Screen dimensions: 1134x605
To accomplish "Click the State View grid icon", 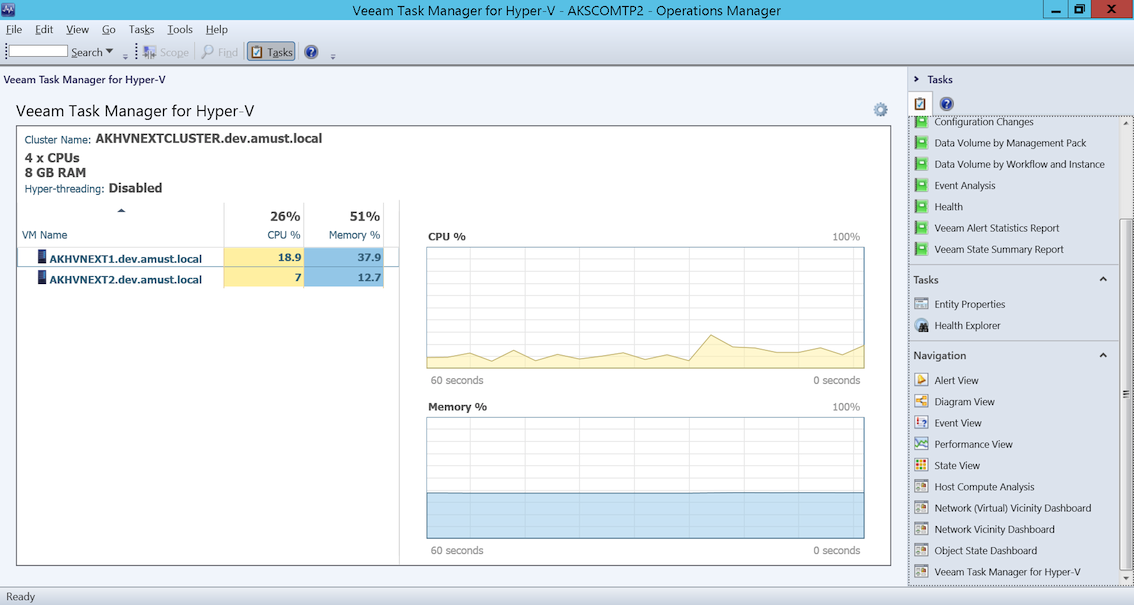I will pos(921,465).
